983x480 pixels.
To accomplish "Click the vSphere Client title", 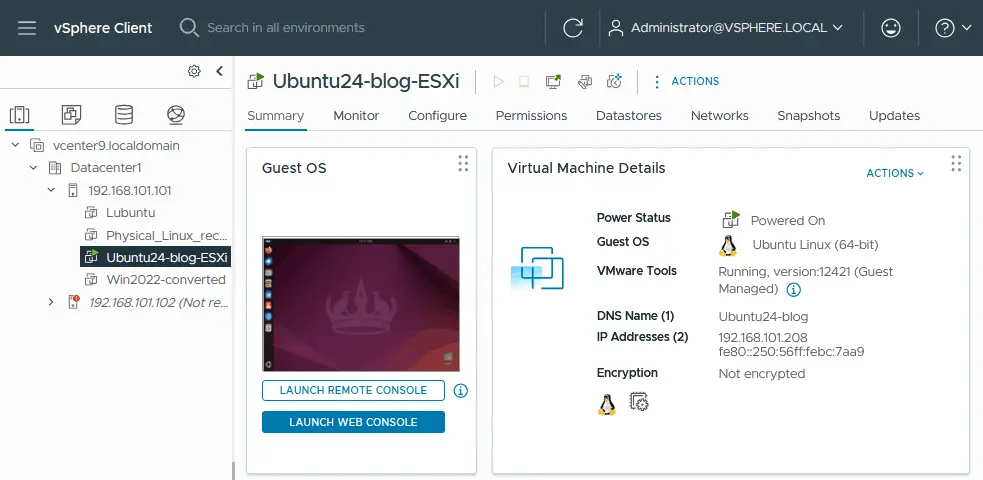I will click(x=103, y=28).
